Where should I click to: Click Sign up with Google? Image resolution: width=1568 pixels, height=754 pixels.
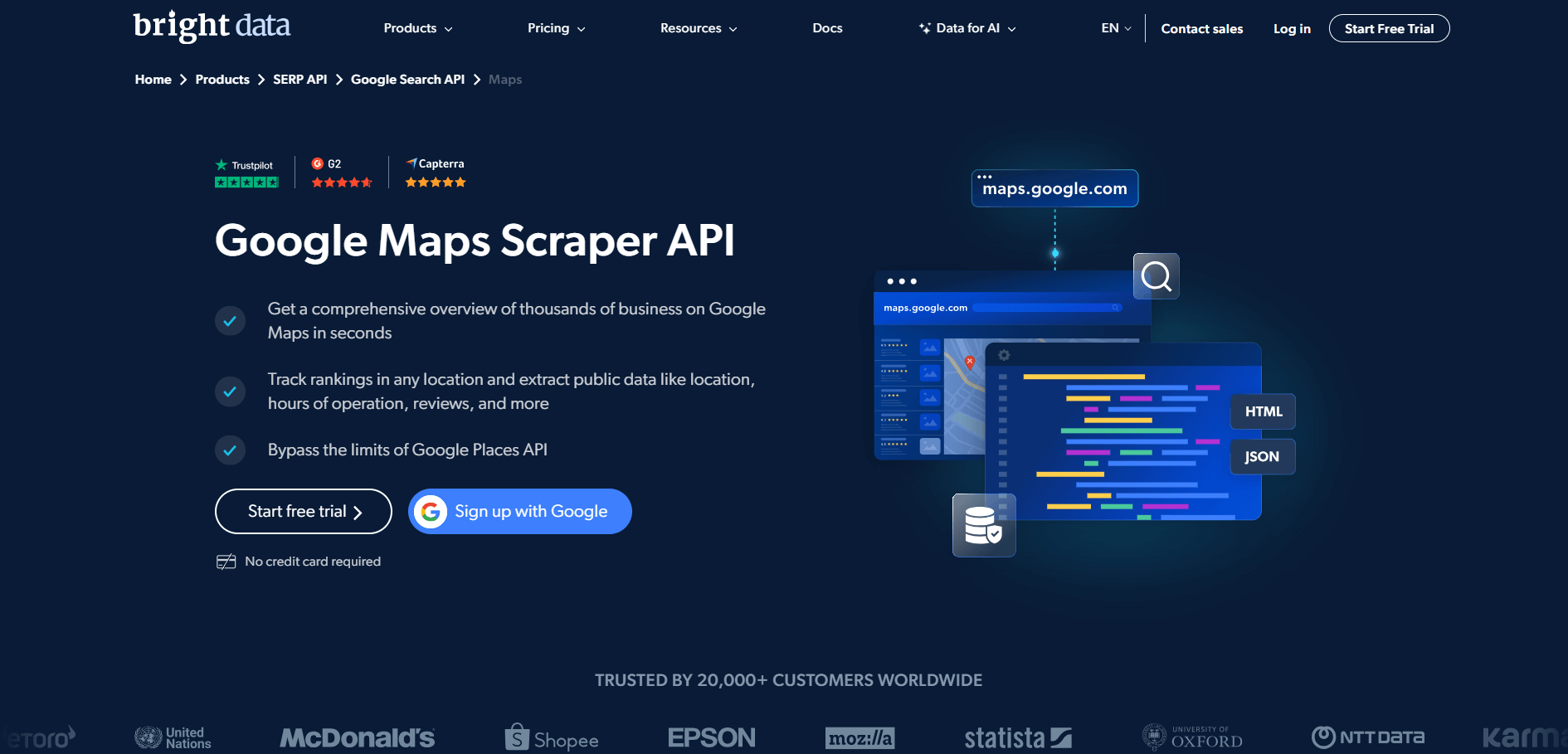click(x=519, y=512)
